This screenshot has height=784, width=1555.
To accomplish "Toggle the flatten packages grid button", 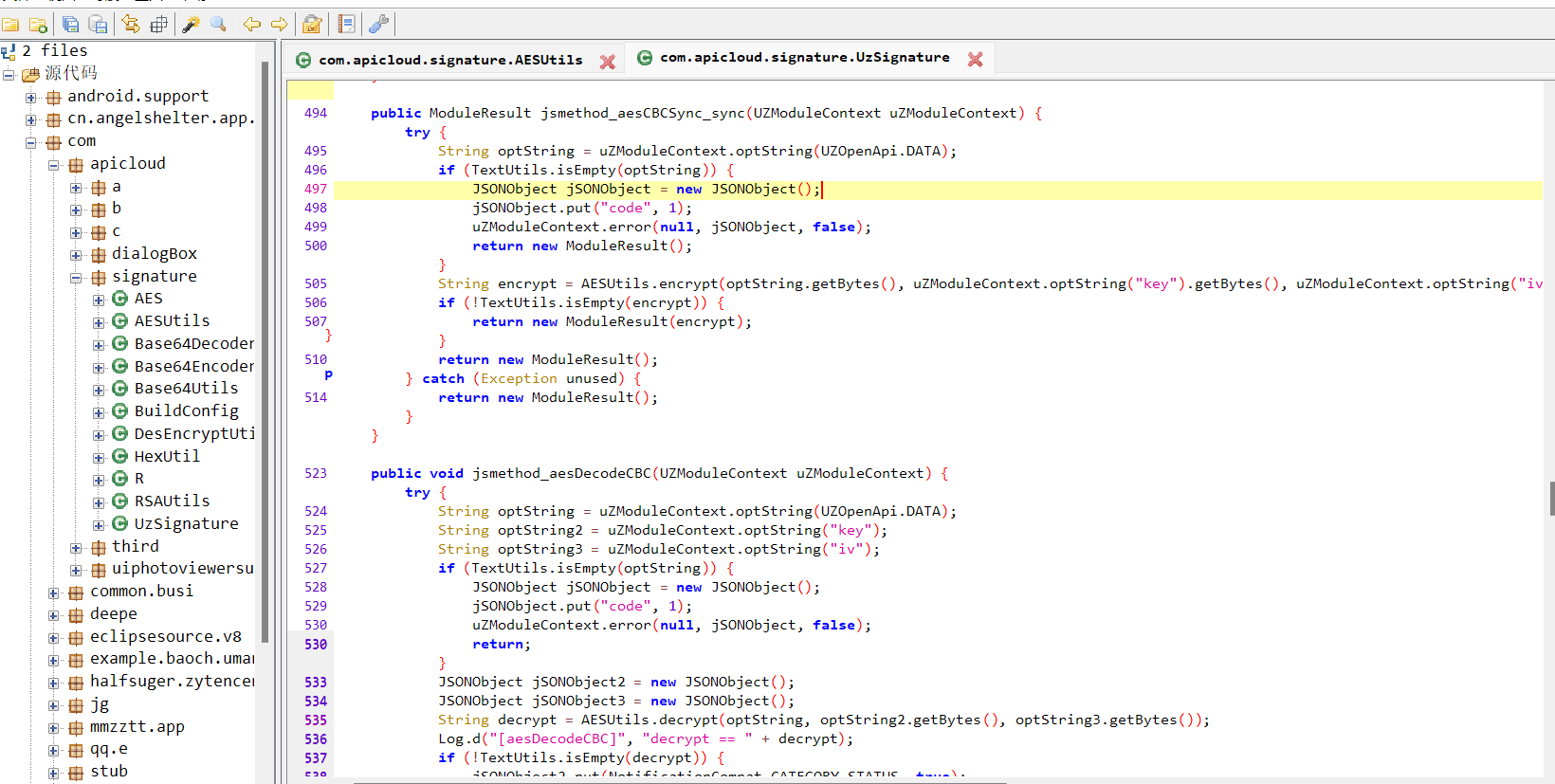I will click(158, 25).
